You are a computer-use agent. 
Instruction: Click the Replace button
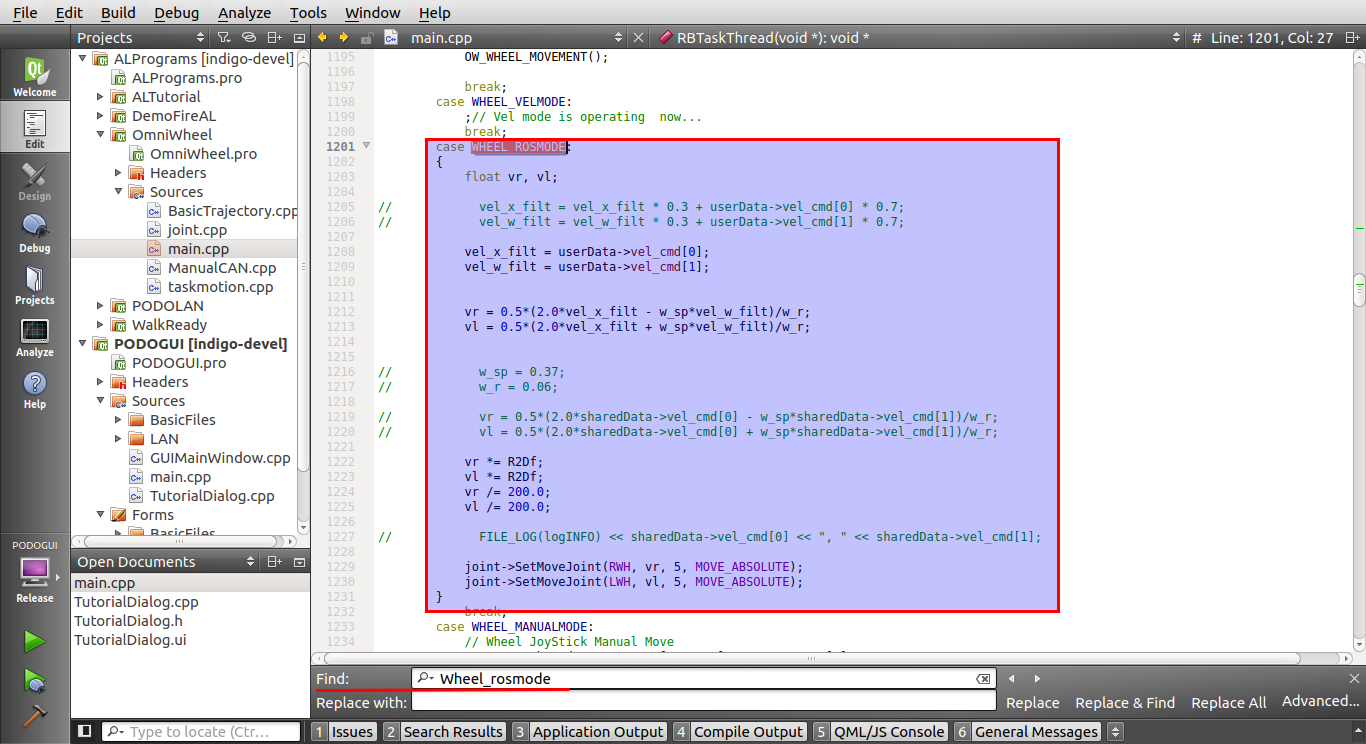coord(1032,703)
